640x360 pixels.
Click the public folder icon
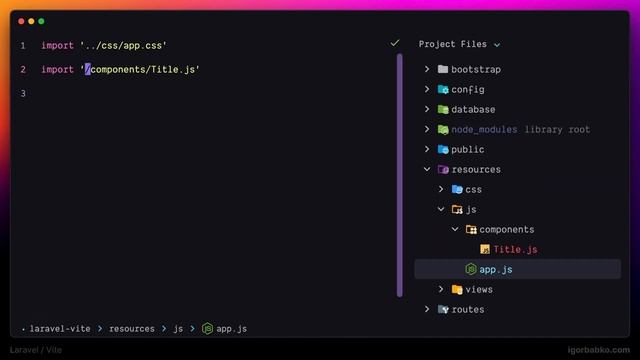[443, 149]
